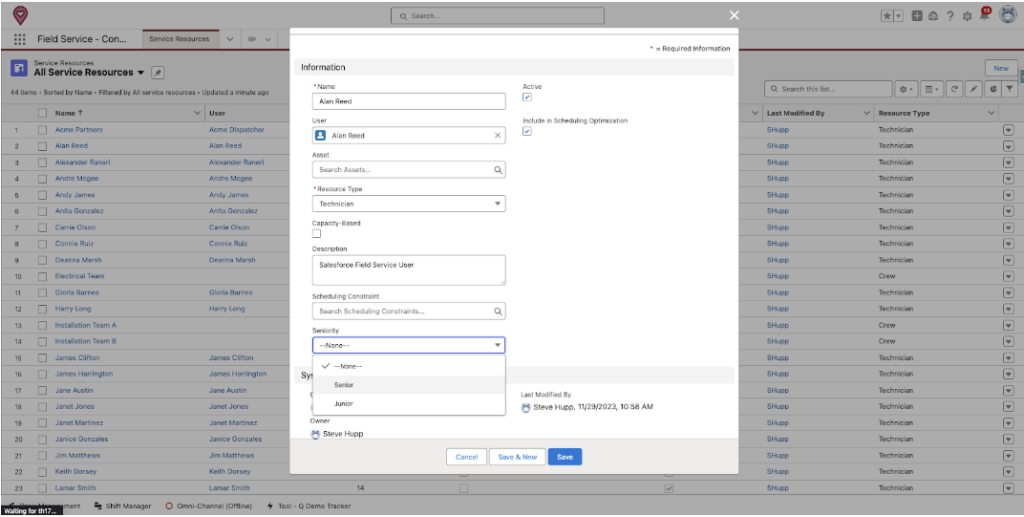Toggle Include in Scheduling Optimization checkbox
The image size is (1024, 517).
coord(527,131)
